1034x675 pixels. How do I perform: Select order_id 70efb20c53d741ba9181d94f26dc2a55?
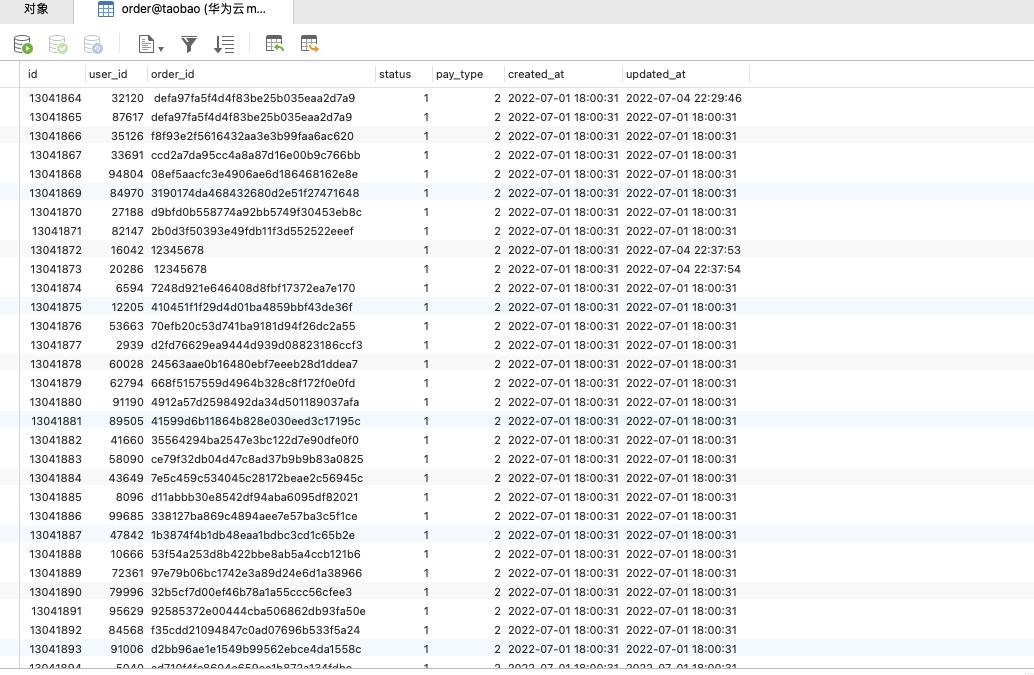tap(253, 326)
